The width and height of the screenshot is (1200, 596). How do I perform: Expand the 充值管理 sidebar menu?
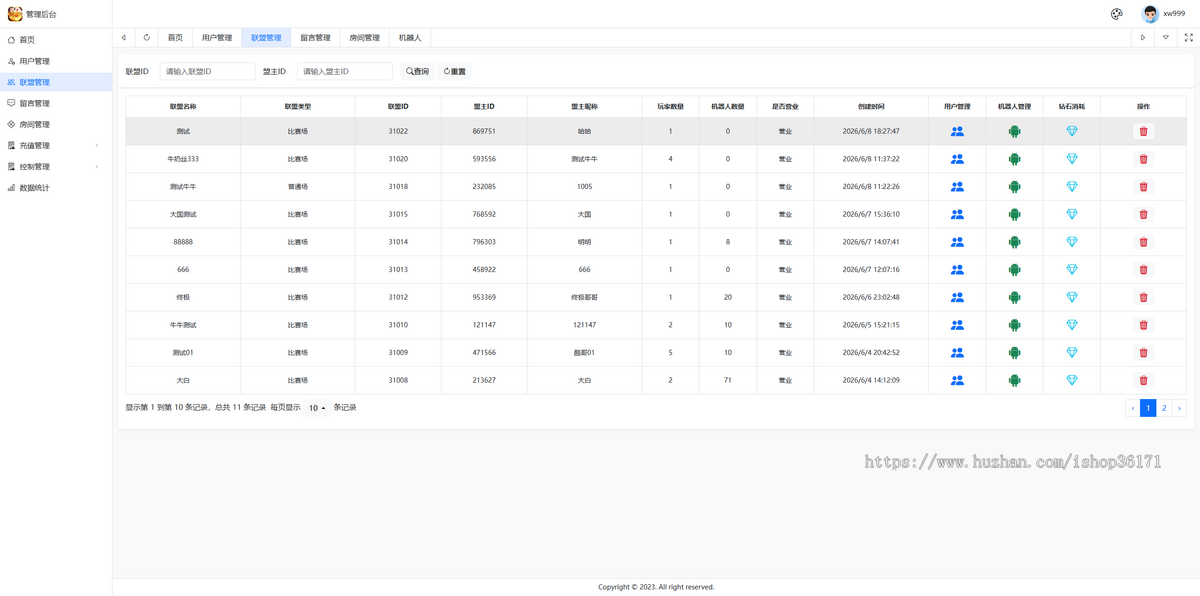click(56, 146)
